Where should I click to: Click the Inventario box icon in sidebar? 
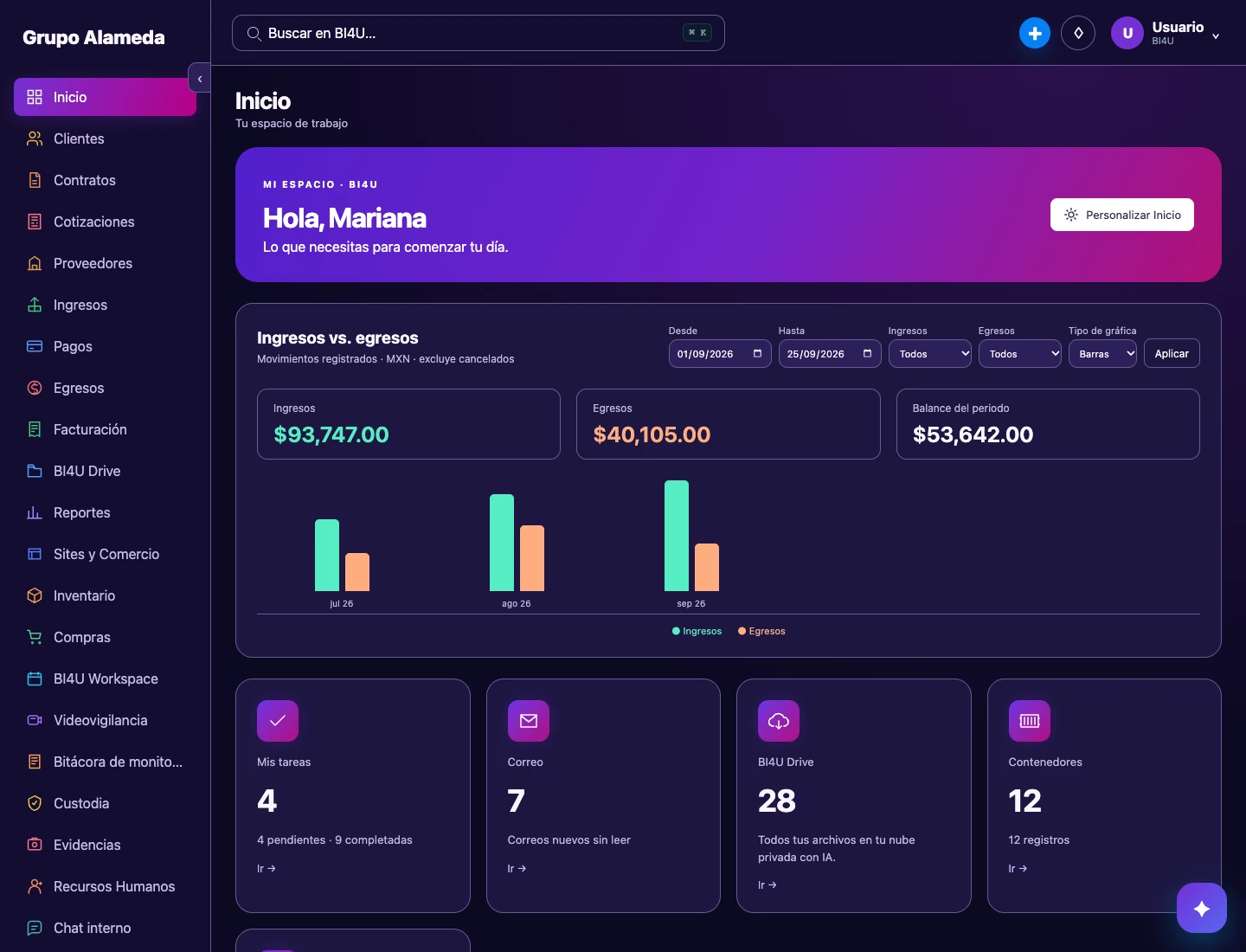tap(35, 595)
